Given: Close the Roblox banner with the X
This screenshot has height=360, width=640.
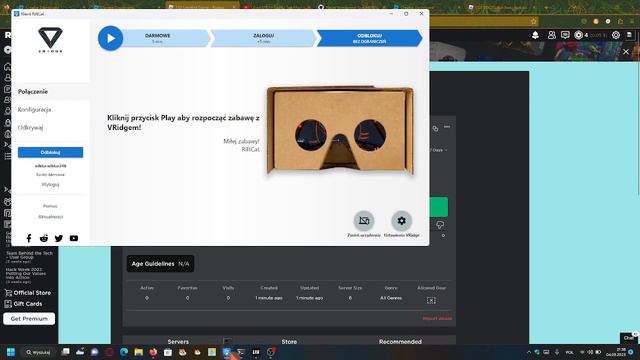Looking at the screenshot, I should 626,52.
